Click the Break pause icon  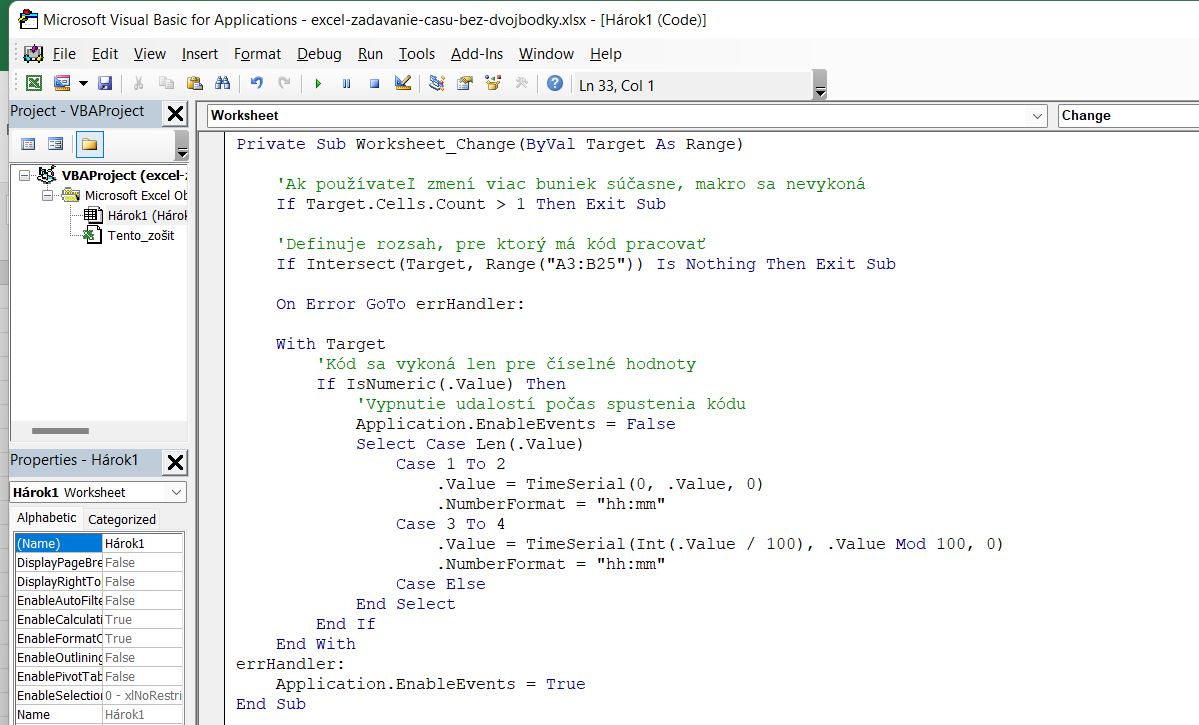346,84
